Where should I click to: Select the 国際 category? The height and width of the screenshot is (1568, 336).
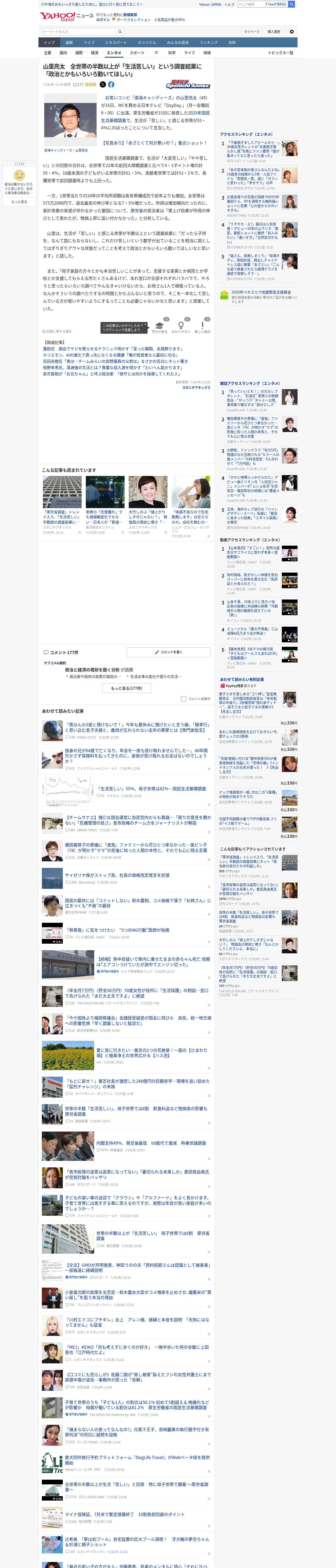point(79,53)
